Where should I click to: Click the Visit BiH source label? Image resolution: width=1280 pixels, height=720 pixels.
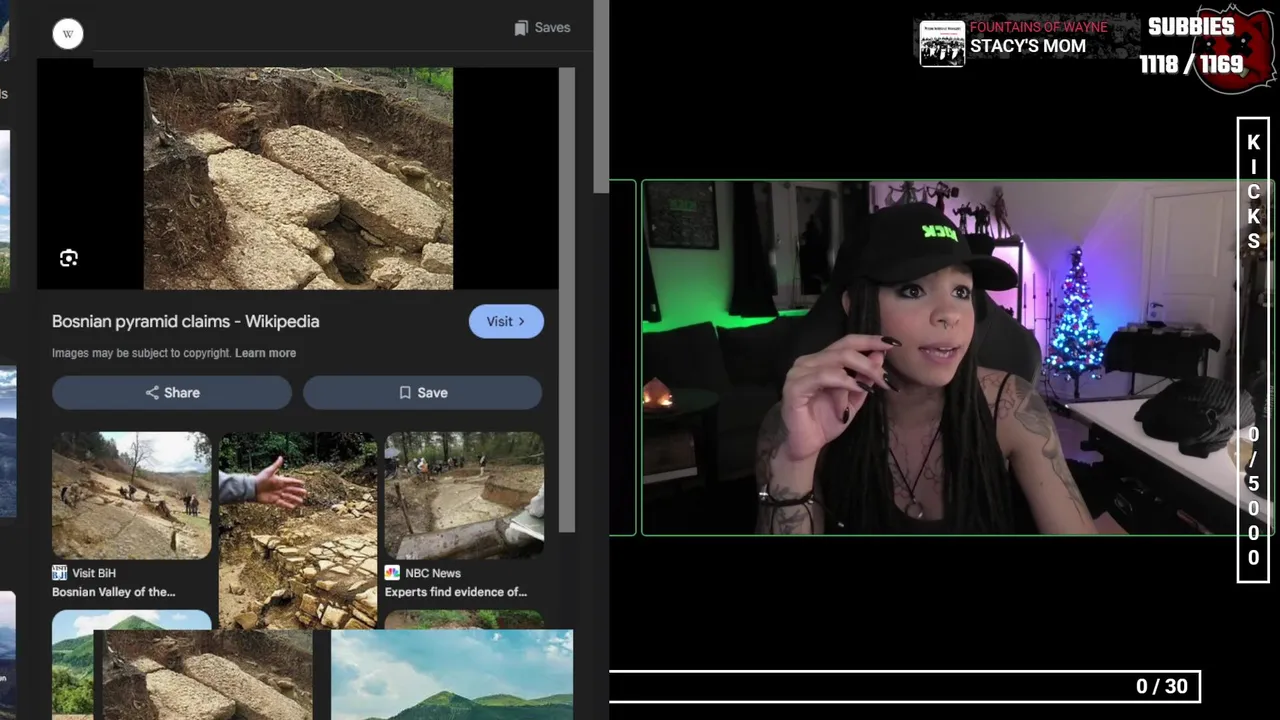[x=94, y=573]
